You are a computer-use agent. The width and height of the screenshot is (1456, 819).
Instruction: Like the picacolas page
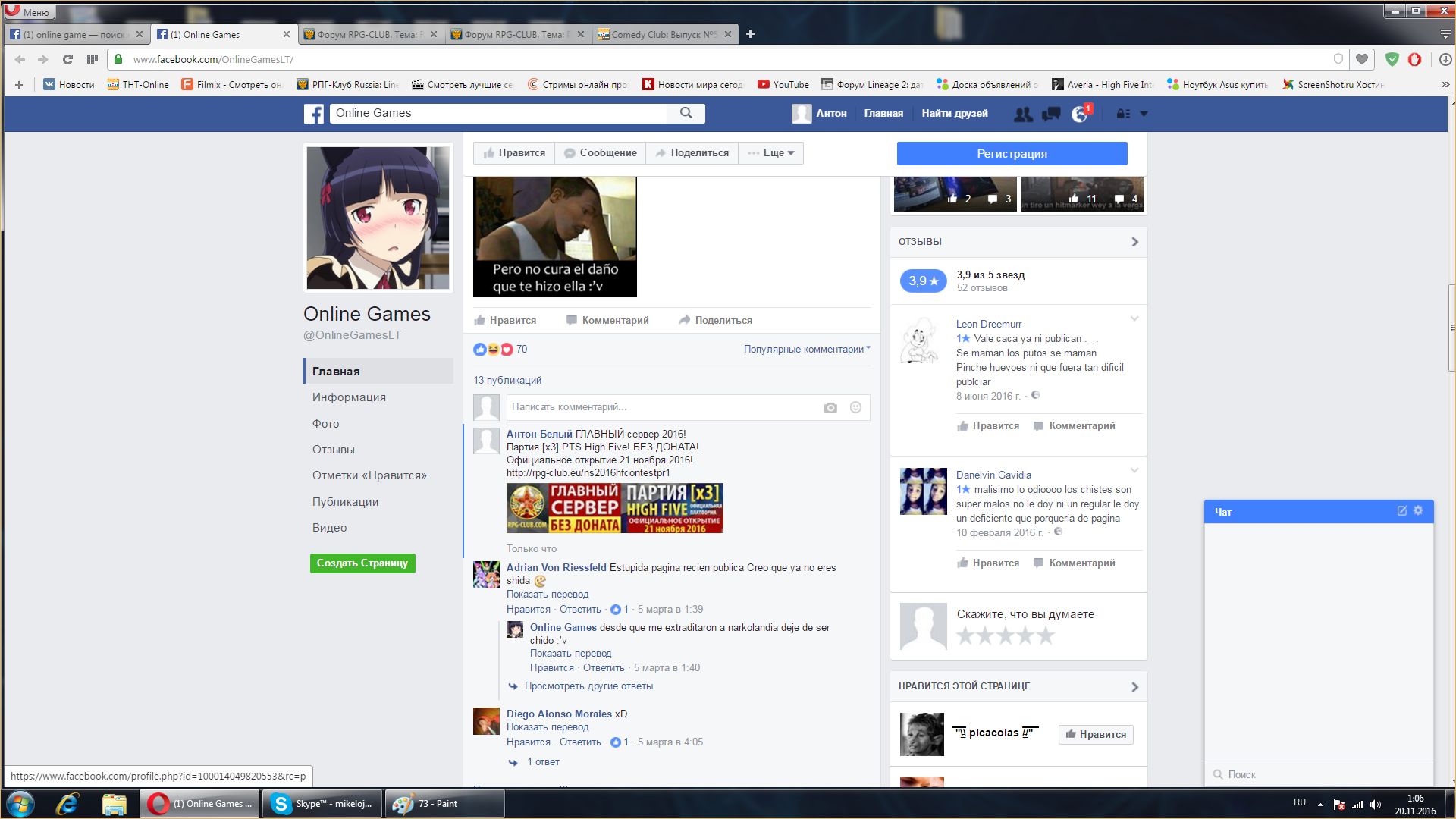coord(1096,734)
